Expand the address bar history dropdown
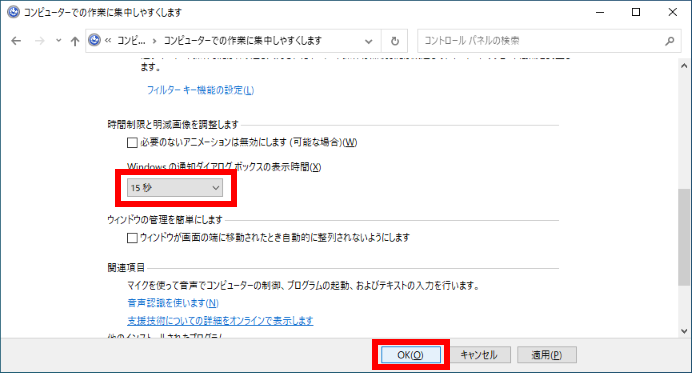Image resolution: width=692 pixels, height=373 pixels. click(x=369, y=41)
